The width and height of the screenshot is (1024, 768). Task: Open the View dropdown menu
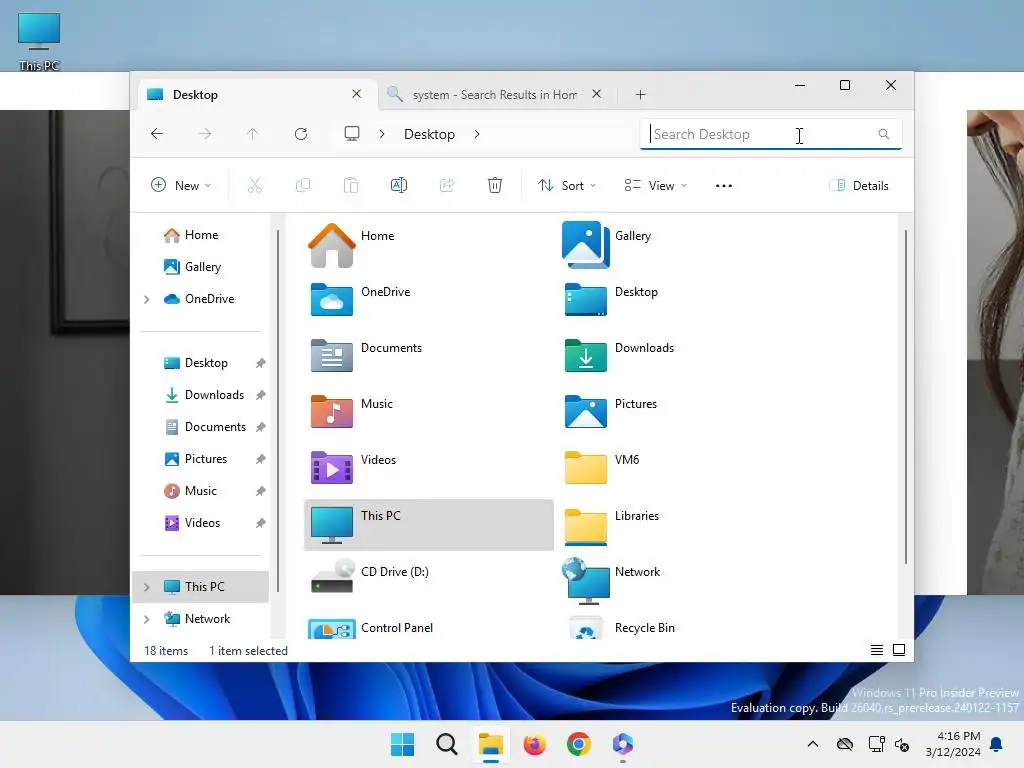click(655, 185)
